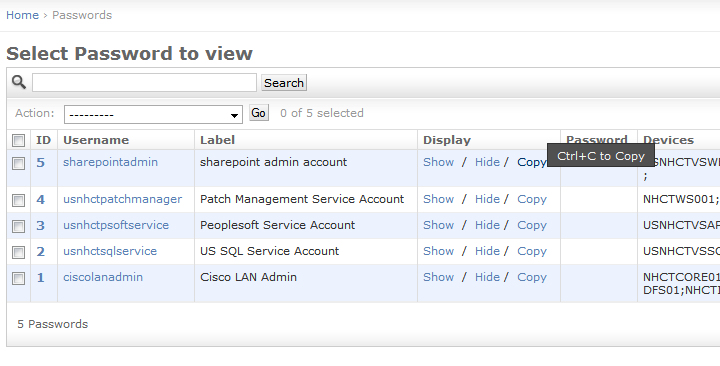Focus the password search text field
720x366 pixels.
click(144, 83)
